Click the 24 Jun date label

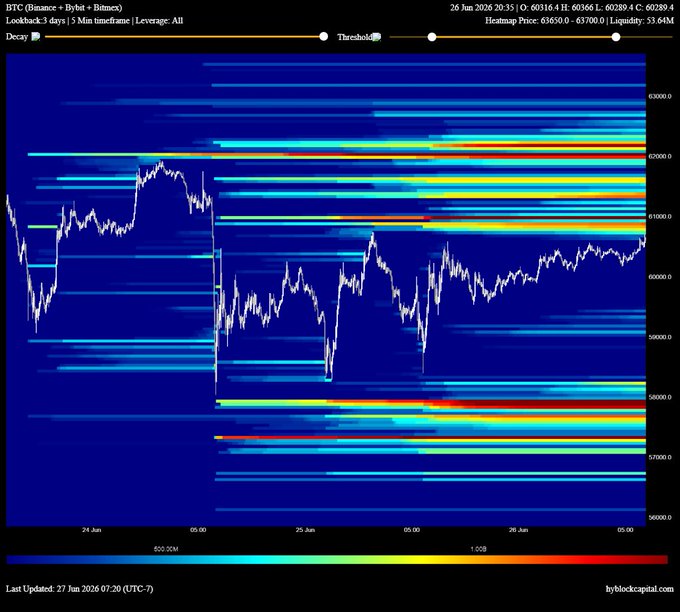(x=92, y=530)
